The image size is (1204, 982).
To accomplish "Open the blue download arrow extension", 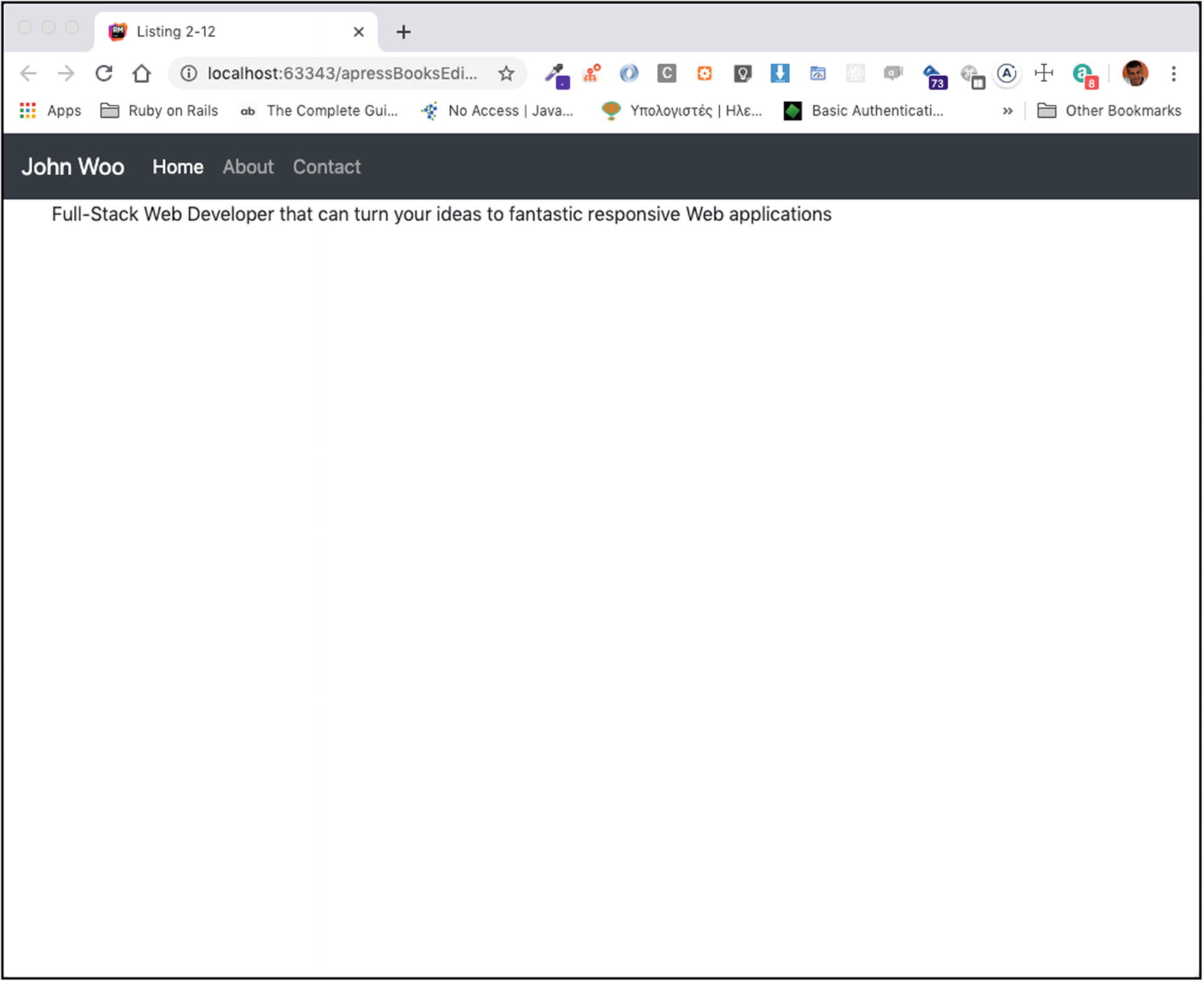I will tap(780, 73).
